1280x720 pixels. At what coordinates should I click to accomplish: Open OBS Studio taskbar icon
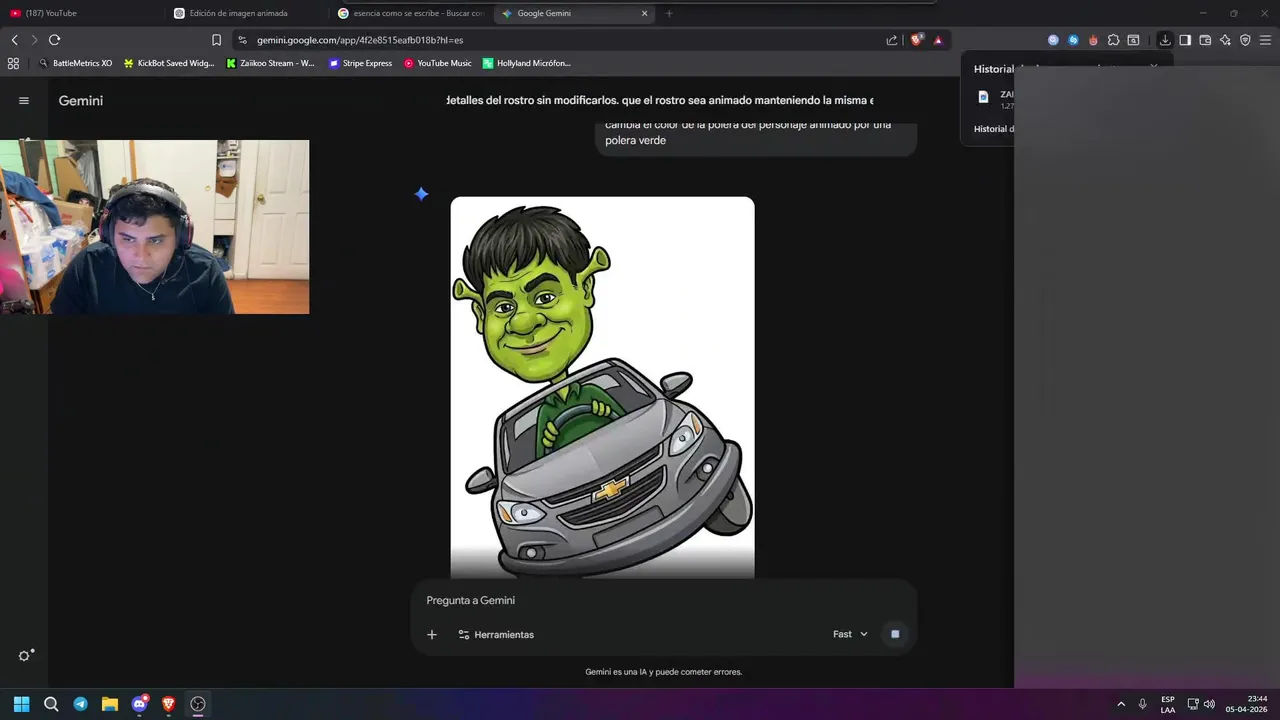(x=198, y=704)
